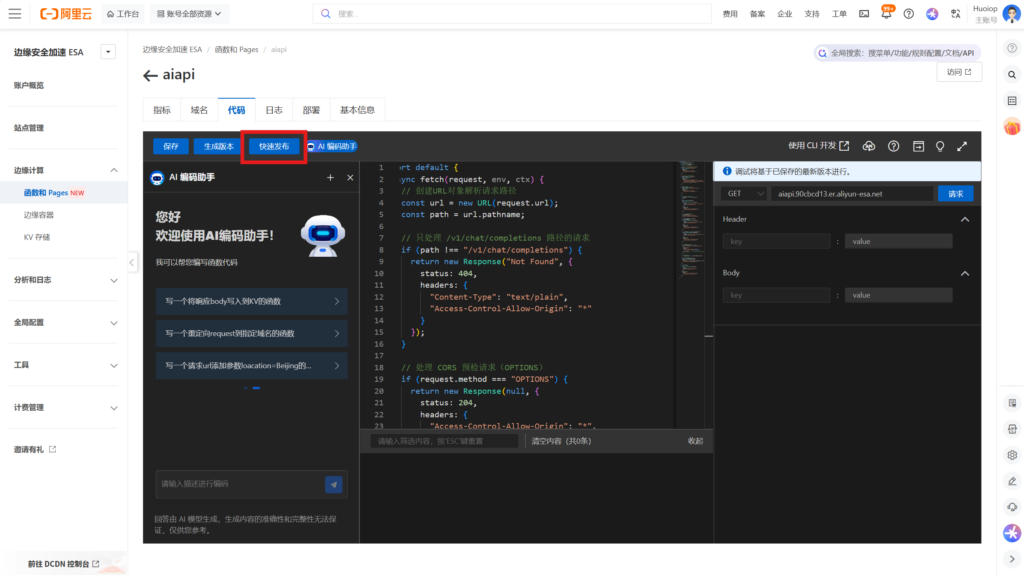The width and height of the screenshot is (1024, 575).
Task: Open the GET request method dropdown
Action: click(746, 193)
